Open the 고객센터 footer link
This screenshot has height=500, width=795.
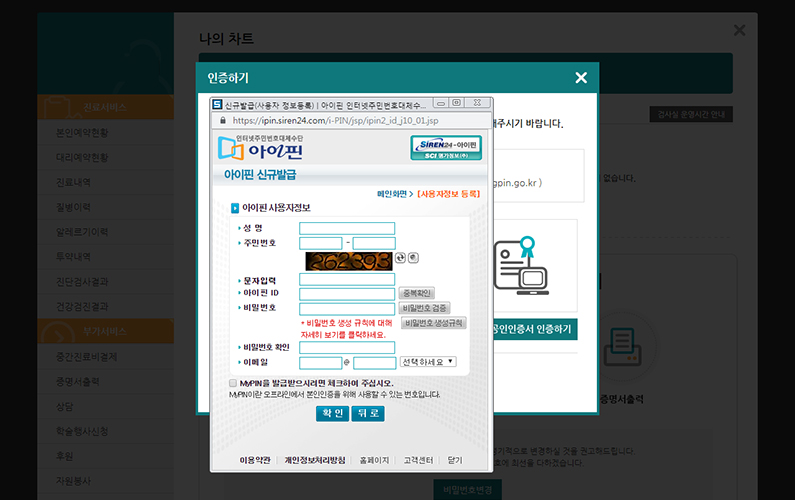click(418, 460)
